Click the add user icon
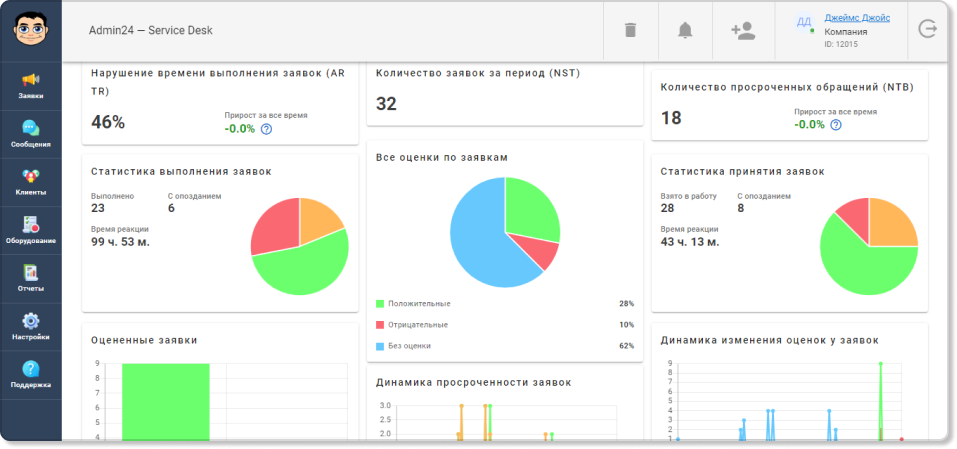Viewport: 957px width, 449px height. (x=743, y=31)
